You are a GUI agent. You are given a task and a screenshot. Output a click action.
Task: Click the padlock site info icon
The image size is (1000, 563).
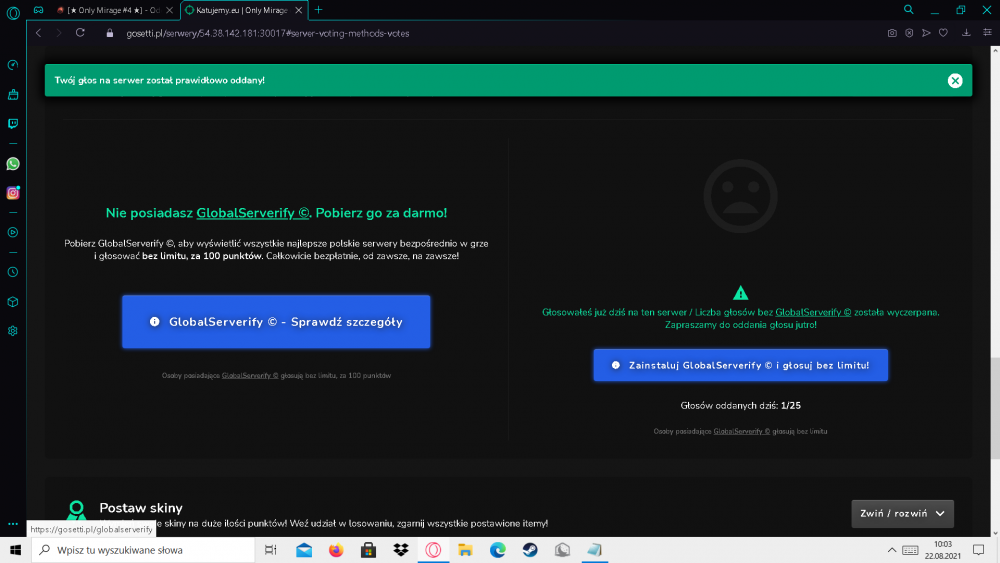pos(110,33)
